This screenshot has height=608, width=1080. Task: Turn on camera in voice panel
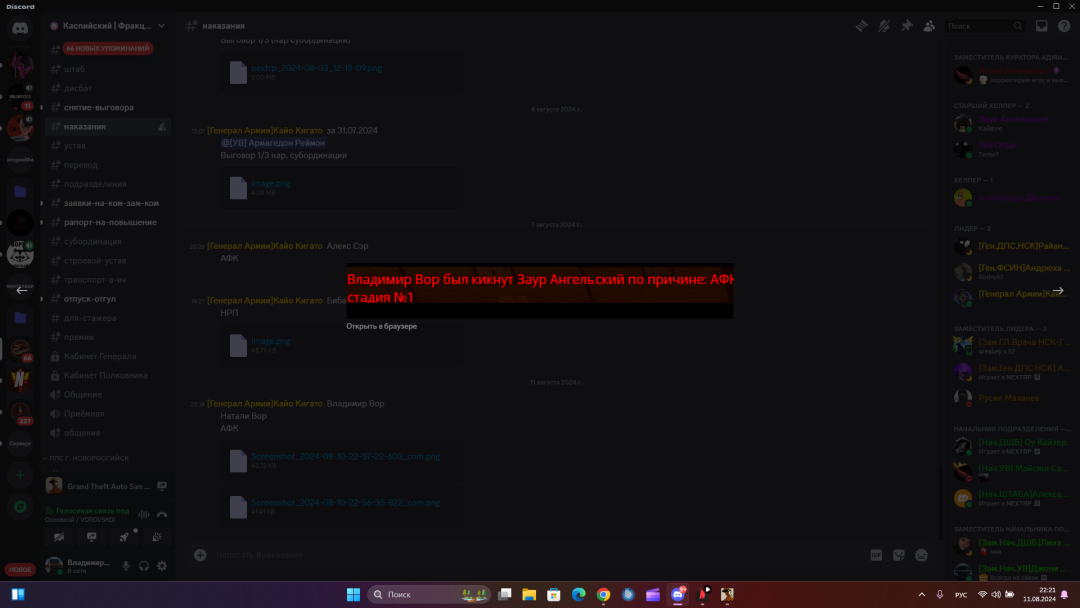59,537
